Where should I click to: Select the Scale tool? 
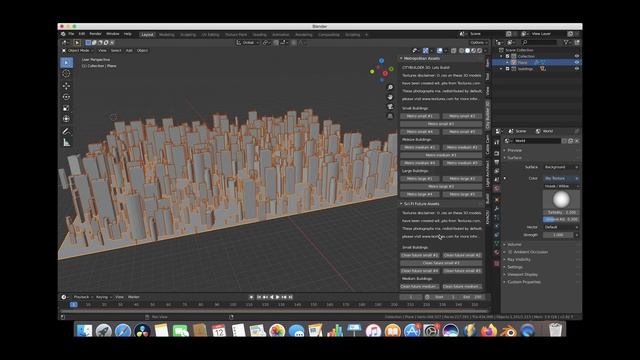click(66, 108)
